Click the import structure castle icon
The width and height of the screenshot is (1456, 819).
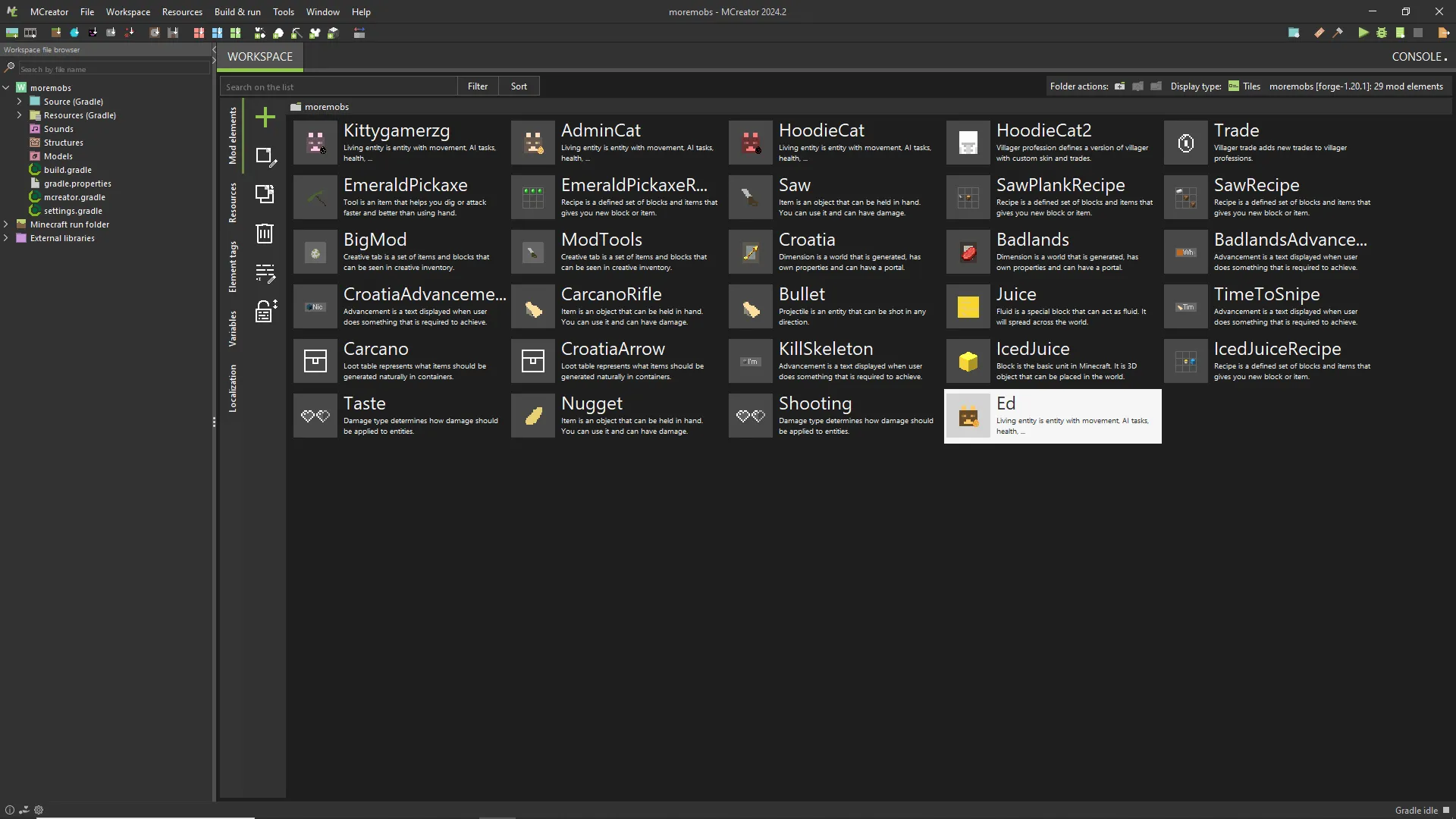click(x=173, y=33)
